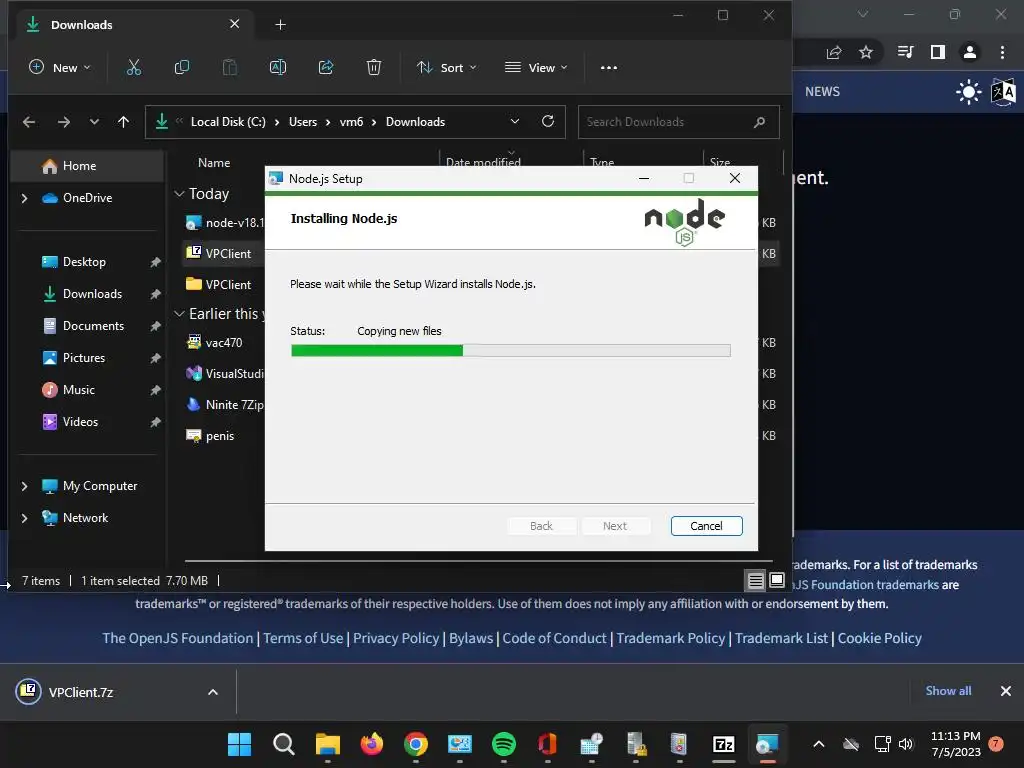Click the Name column header
The image size is (1024, 768).
pos(214,163)
